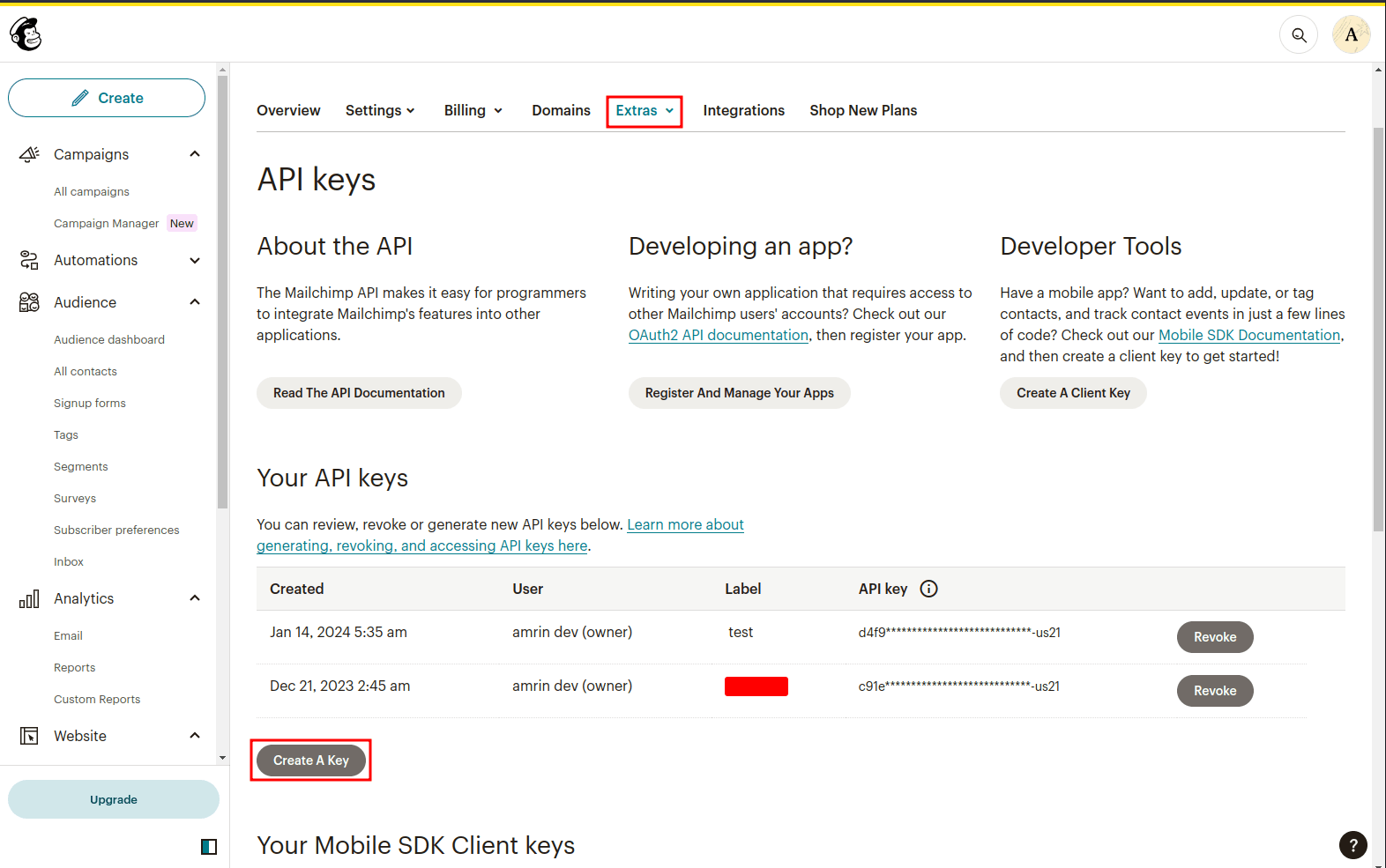Viewport: 1386px width, 868px height.
Task: Switch to the Domains tab
Action: [x=561, y=110]
